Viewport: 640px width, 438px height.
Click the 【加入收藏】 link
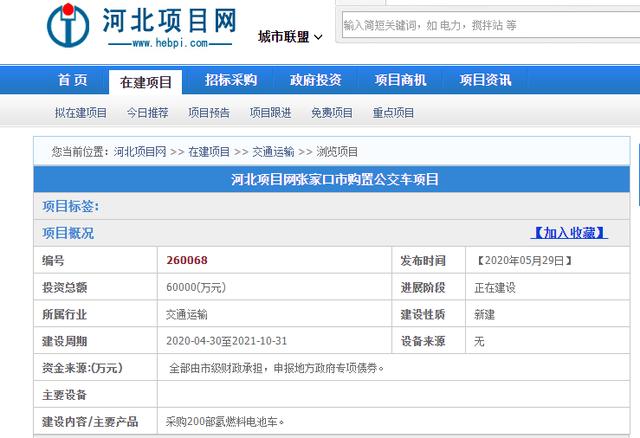[569, 233]
